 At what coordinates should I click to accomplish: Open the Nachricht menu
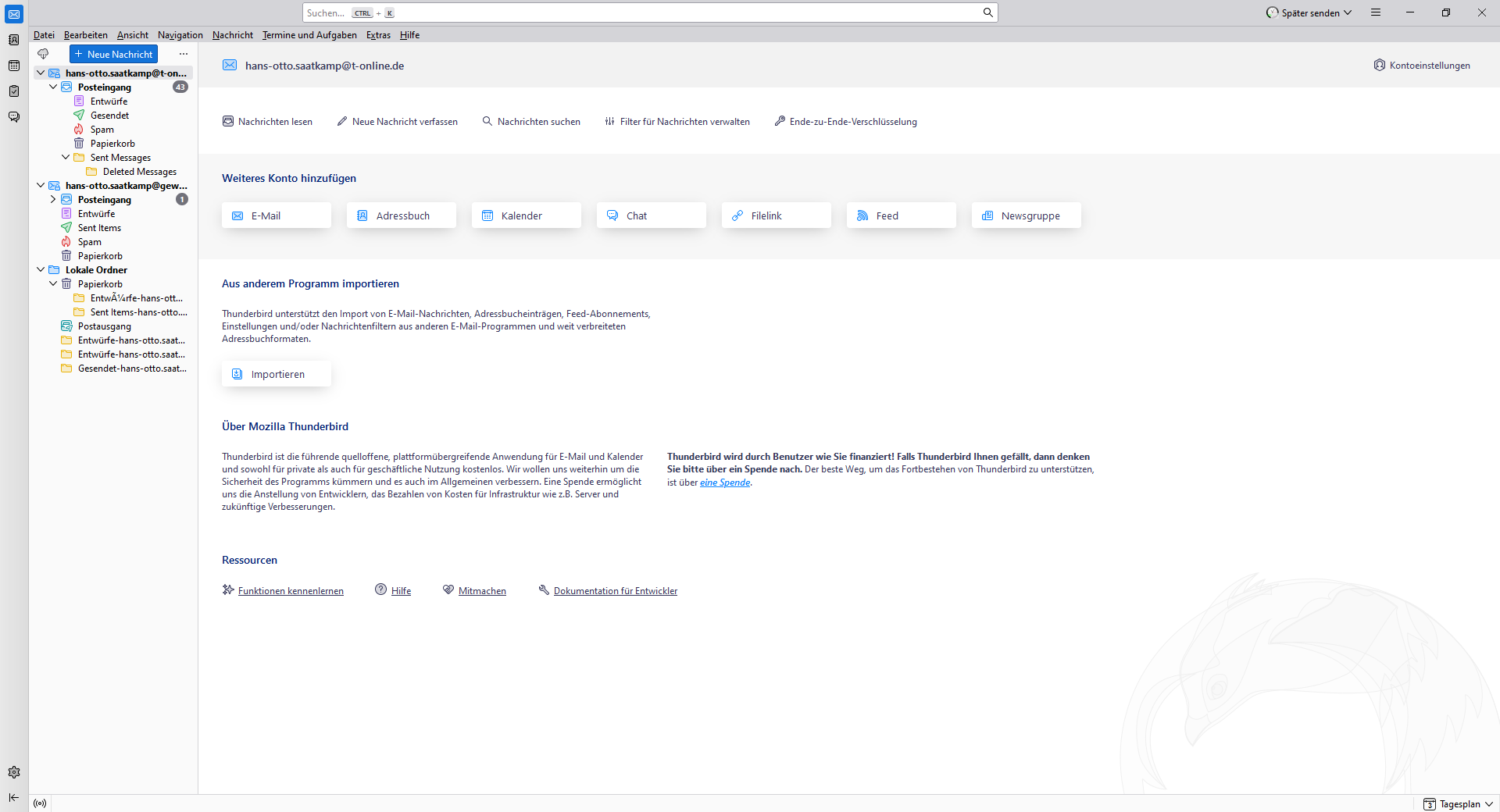tap(233, 35)
